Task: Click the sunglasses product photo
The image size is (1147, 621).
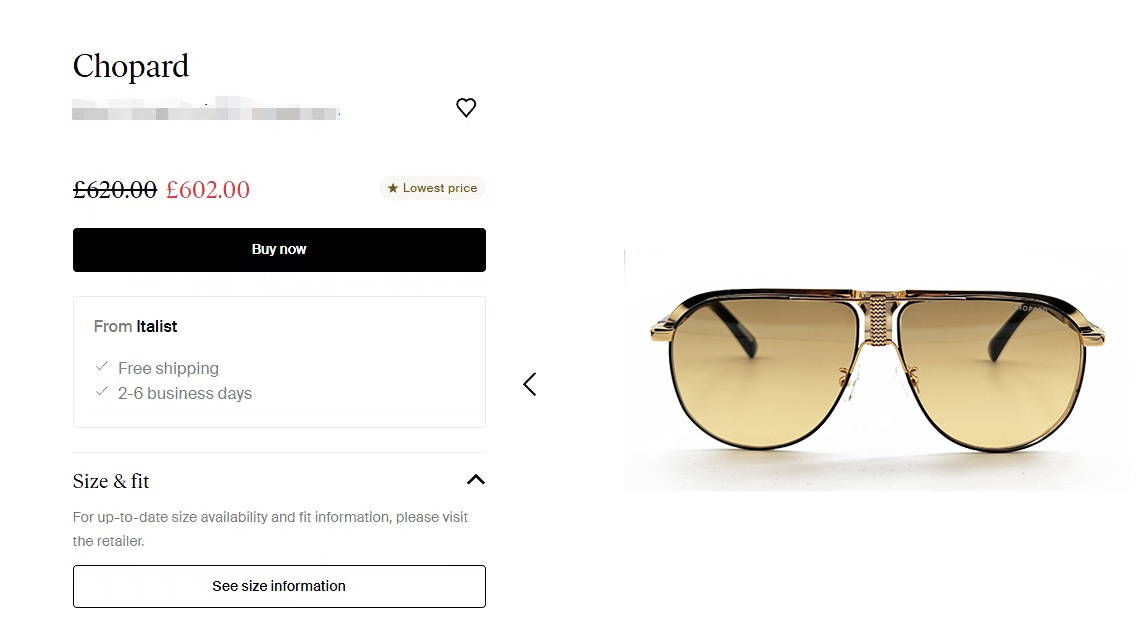Action: [x=877, y=369]
